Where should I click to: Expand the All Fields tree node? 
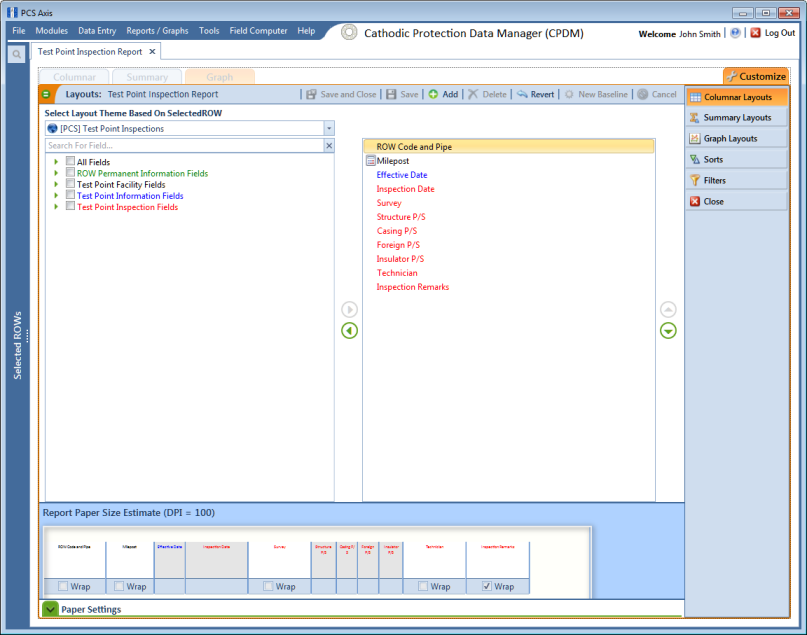[56, 162]
